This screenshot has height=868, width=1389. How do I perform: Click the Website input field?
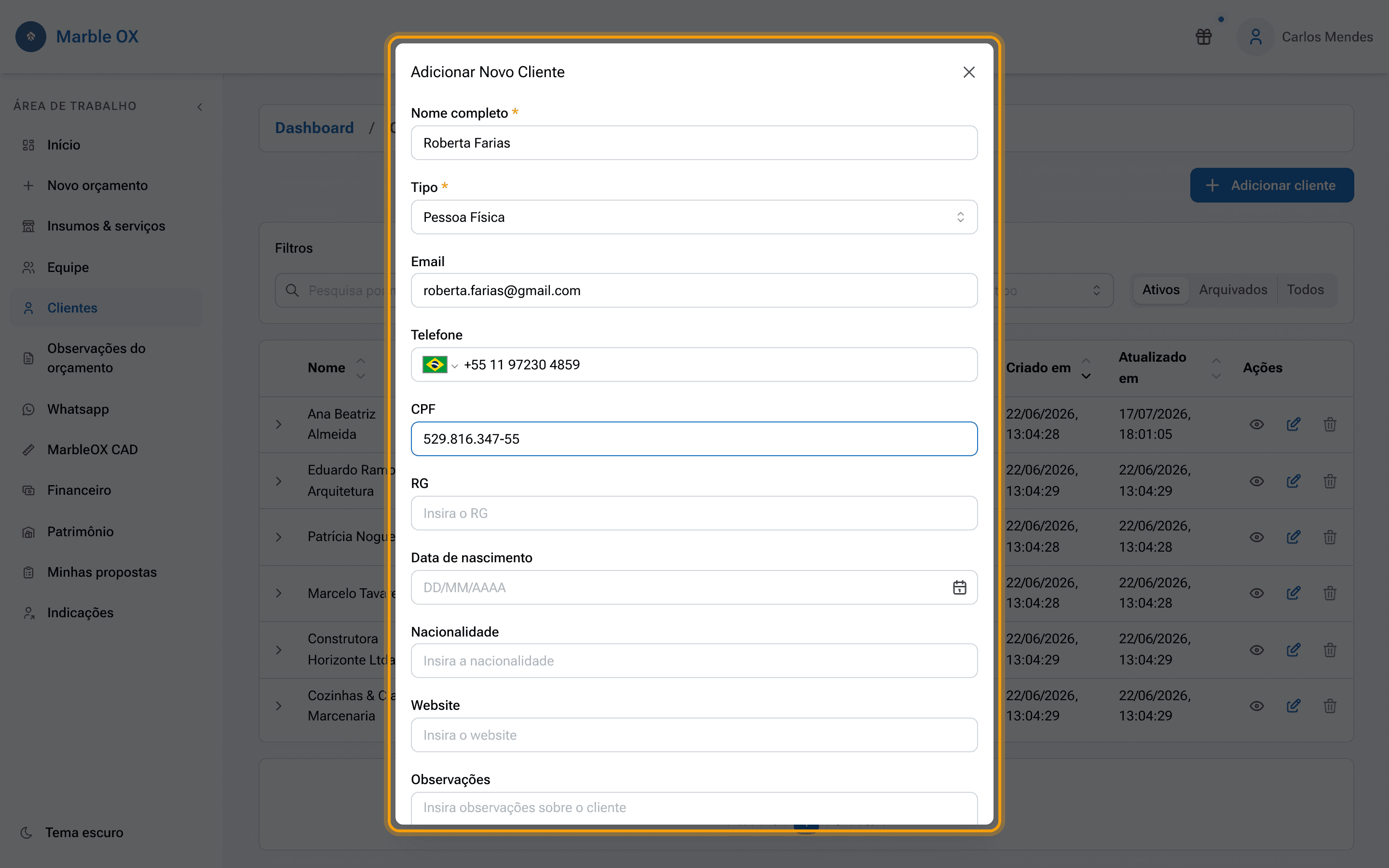click(x=694, y=735)
